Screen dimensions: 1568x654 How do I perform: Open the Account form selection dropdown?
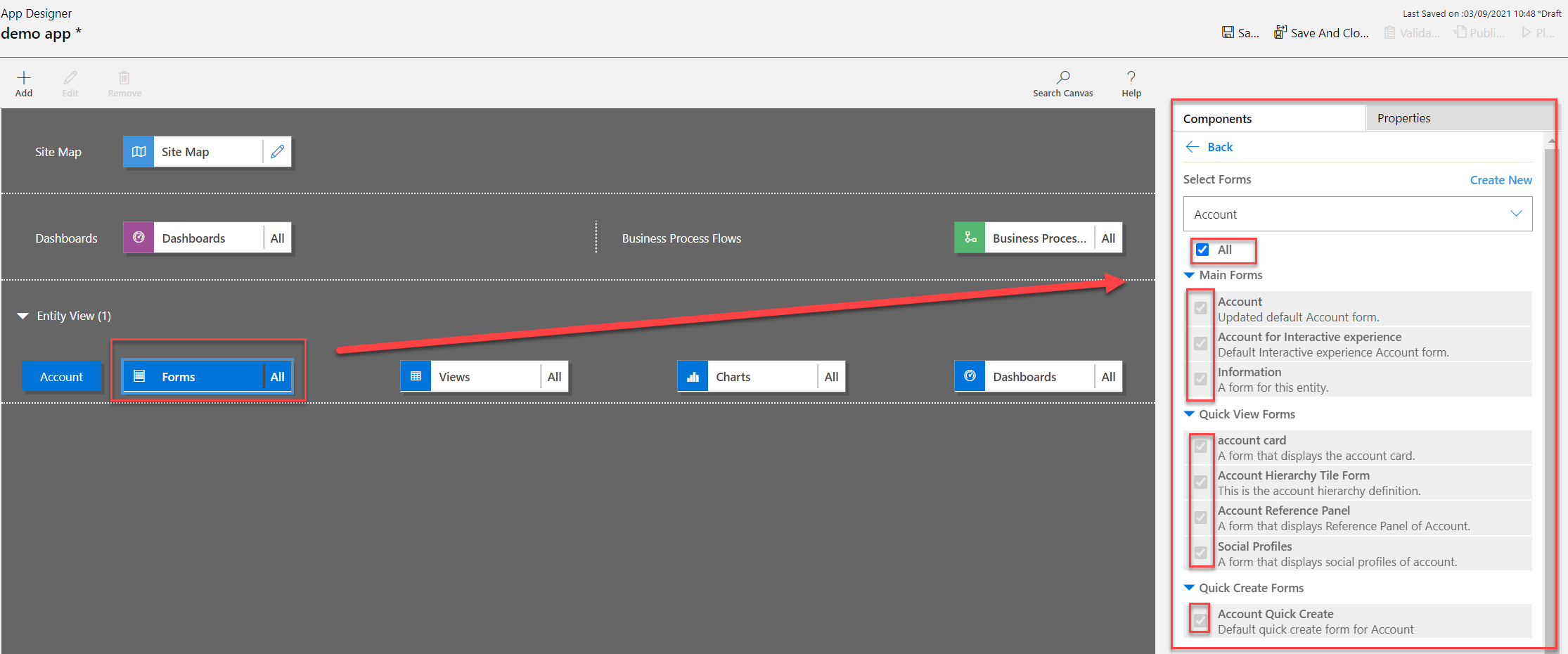(x=1517, y=214)
